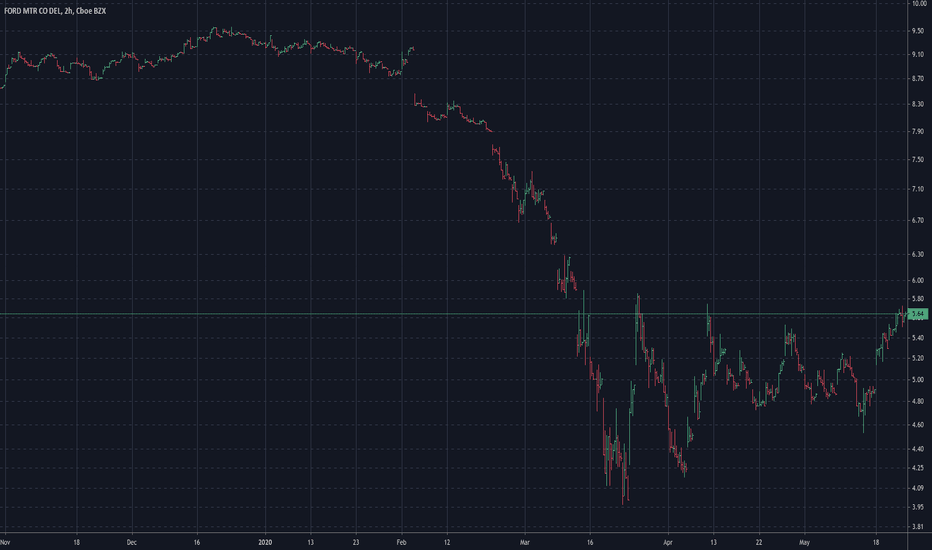This screenshot has width=932, height=550.
Task: Click the 9.50 price axis label
Action: (x=918, y=30)
